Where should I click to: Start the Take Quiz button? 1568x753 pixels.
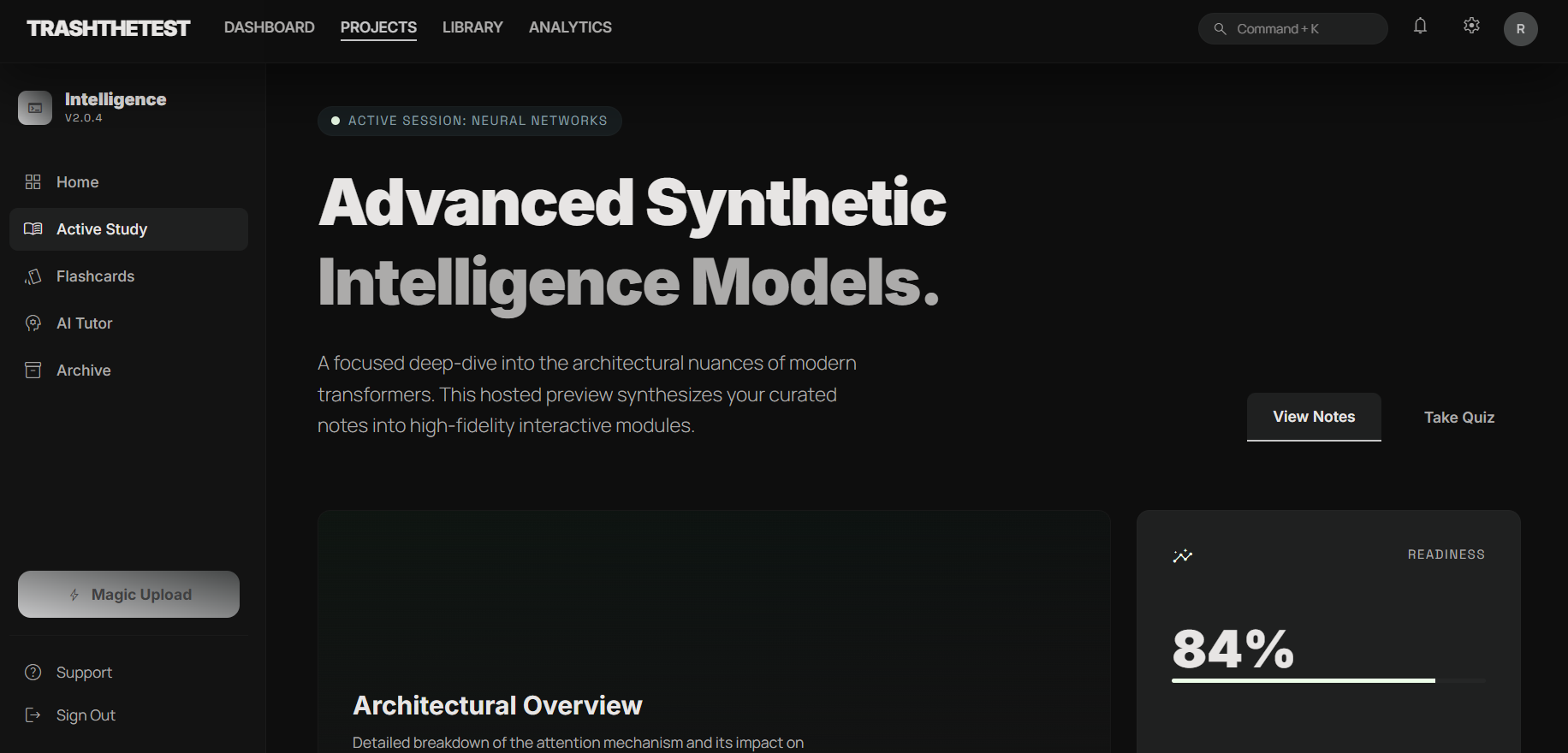coord(1459,418)
